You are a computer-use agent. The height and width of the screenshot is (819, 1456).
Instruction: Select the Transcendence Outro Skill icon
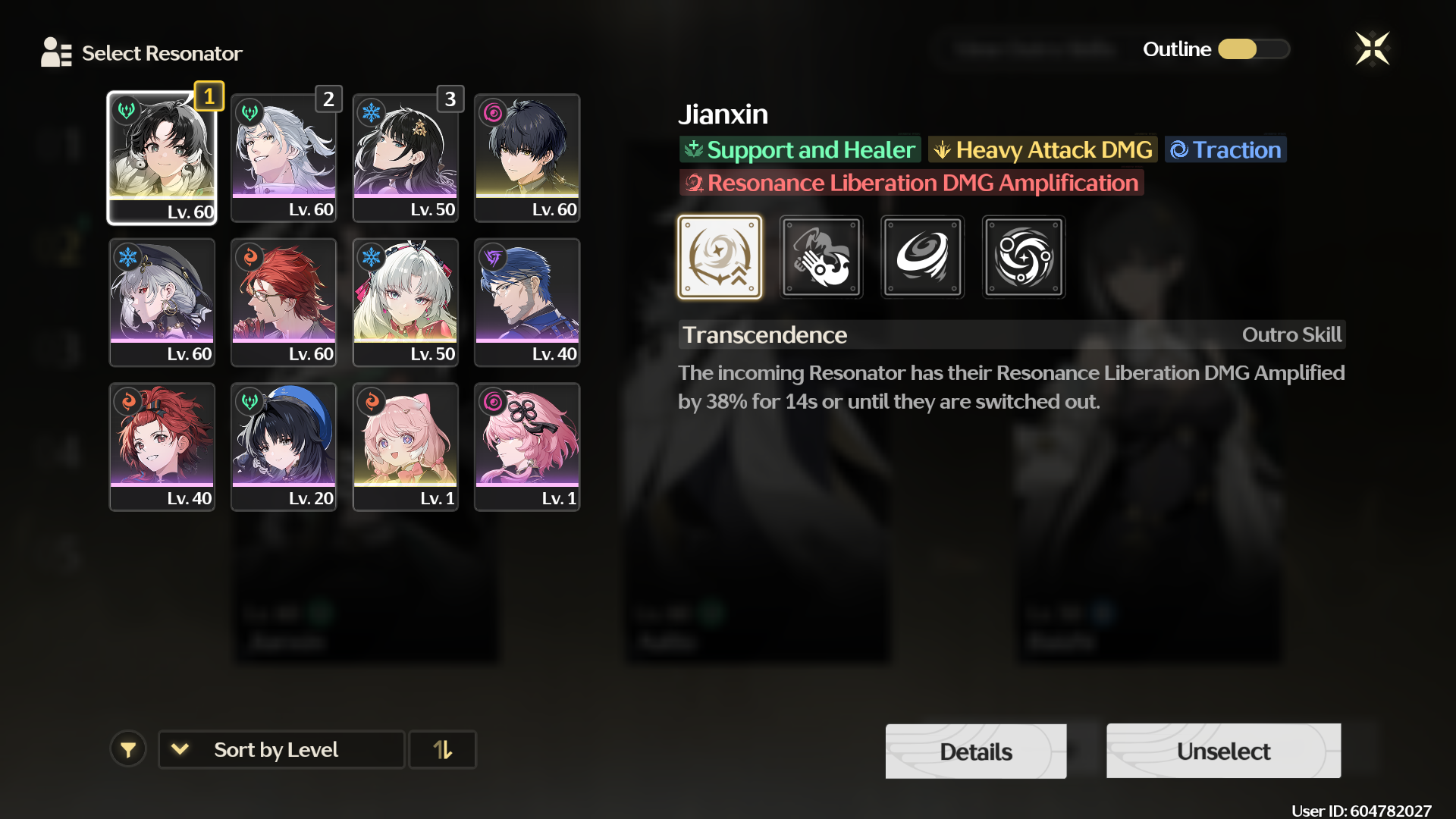coord(720,257)
